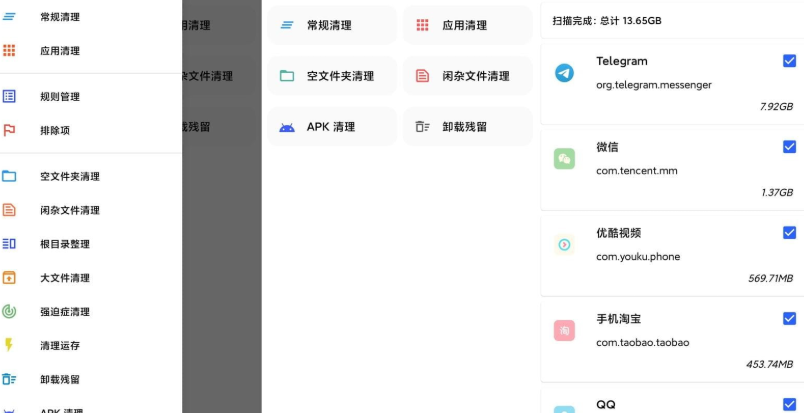Select 卸载残留 in the side drawer
The image size is (804, 413).
(91, 380)
